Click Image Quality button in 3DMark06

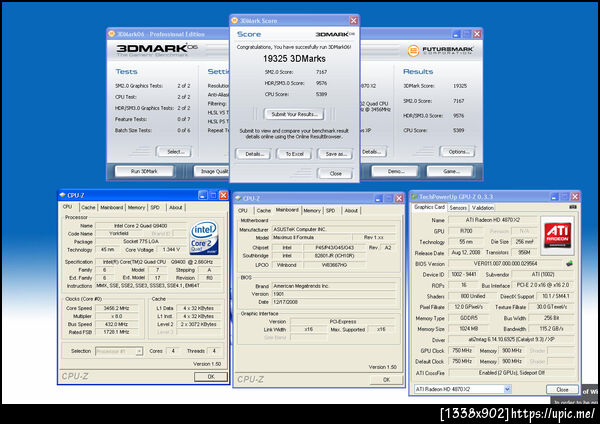212,171
